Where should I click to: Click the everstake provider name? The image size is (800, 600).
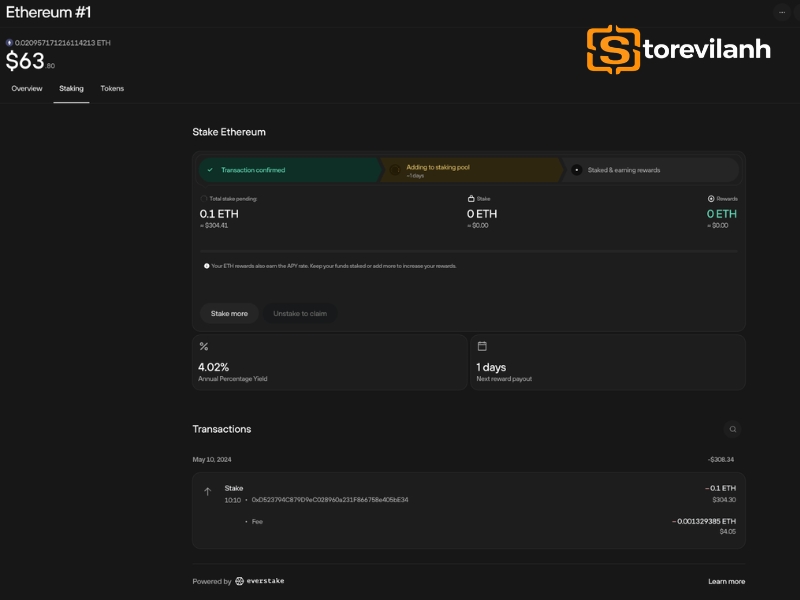point(265,581)
